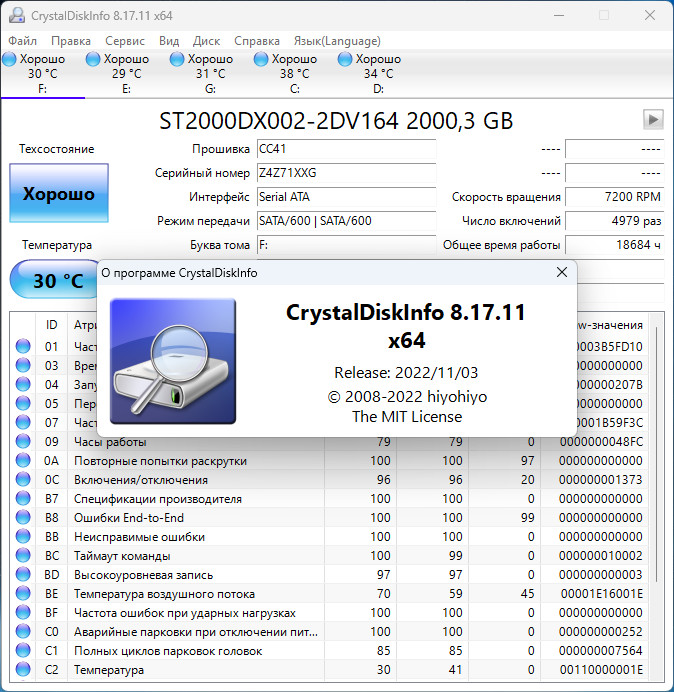Click the power-on count 4979 раз field
Screen dimensions: 674x692
614,221
